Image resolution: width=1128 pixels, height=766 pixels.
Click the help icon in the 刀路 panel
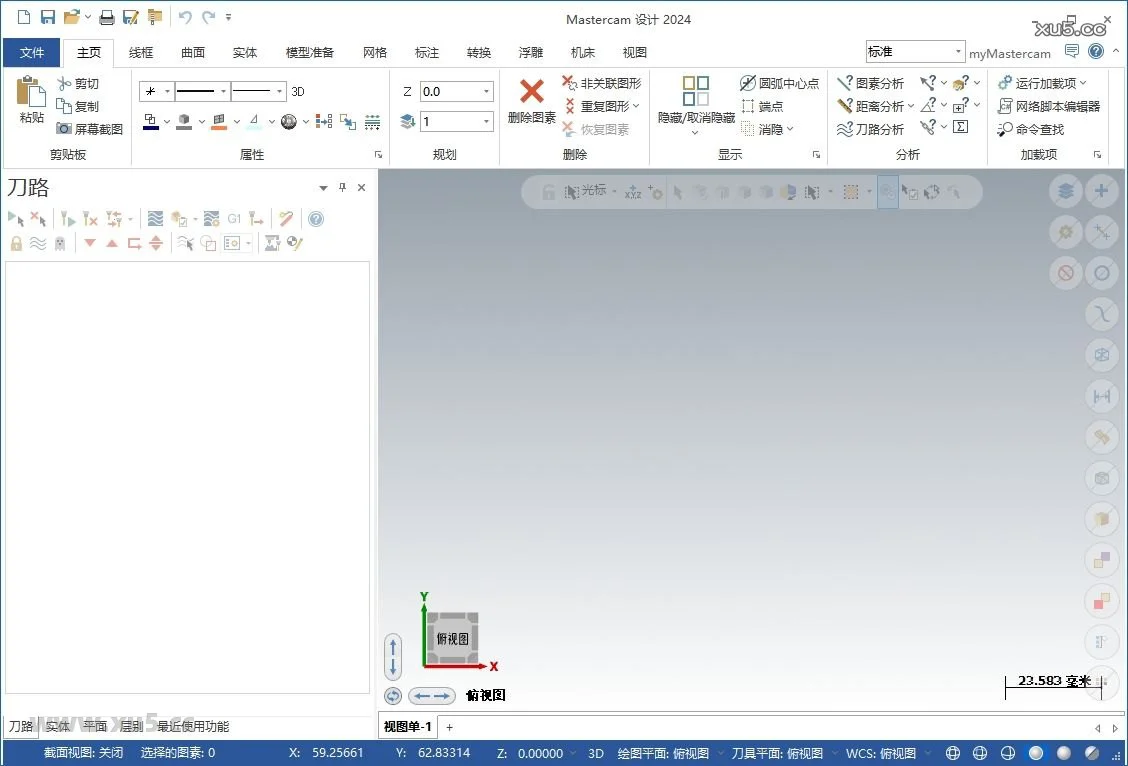click(x=316, y=218)
